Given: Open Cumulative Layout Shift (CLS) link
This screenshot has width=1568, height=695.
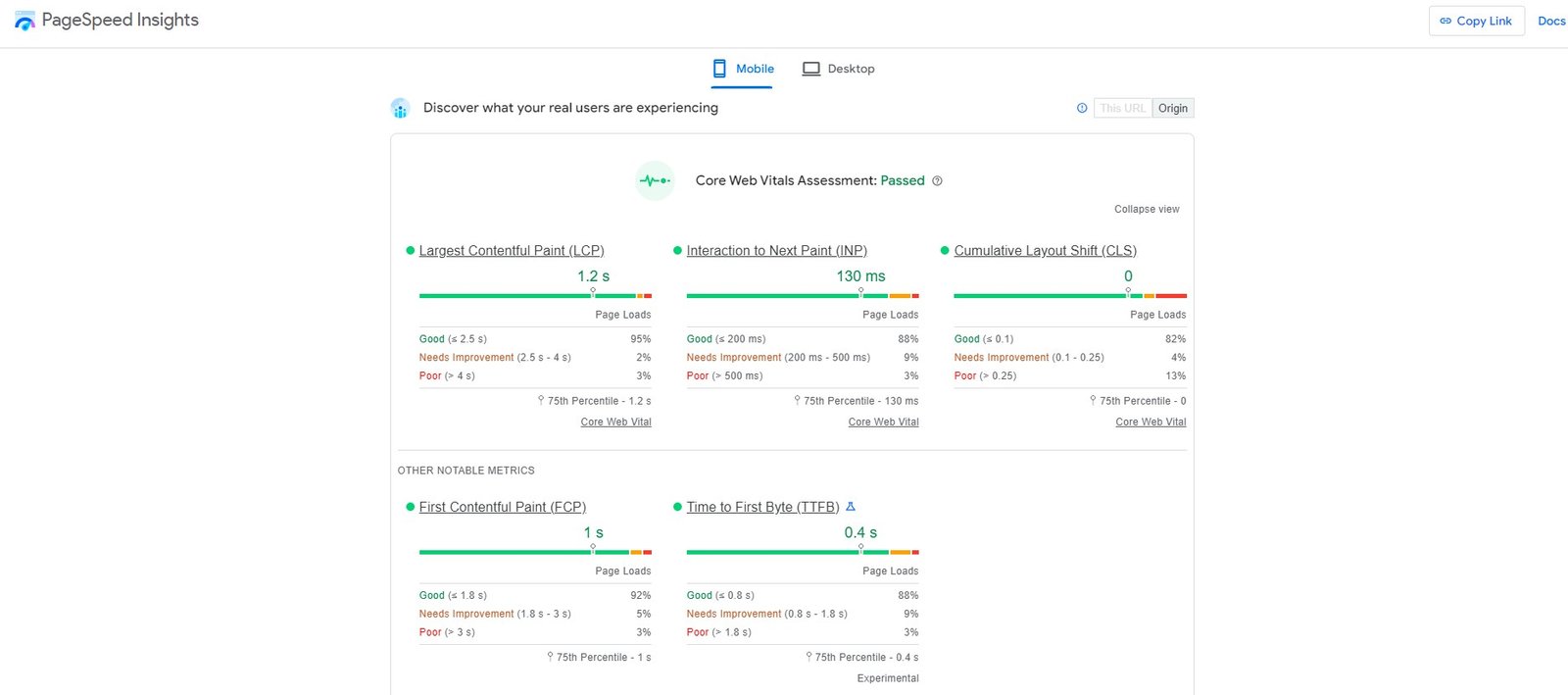Looking at the screenshot, I should [x=1045, y=251].
